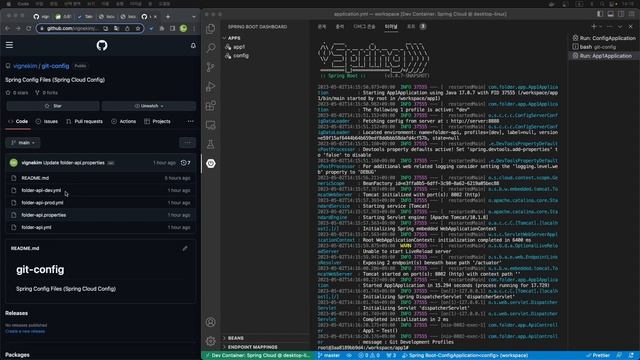Open the Run and Debug view
This screenshot has width=640, height=360.
(x=211, y=86)
